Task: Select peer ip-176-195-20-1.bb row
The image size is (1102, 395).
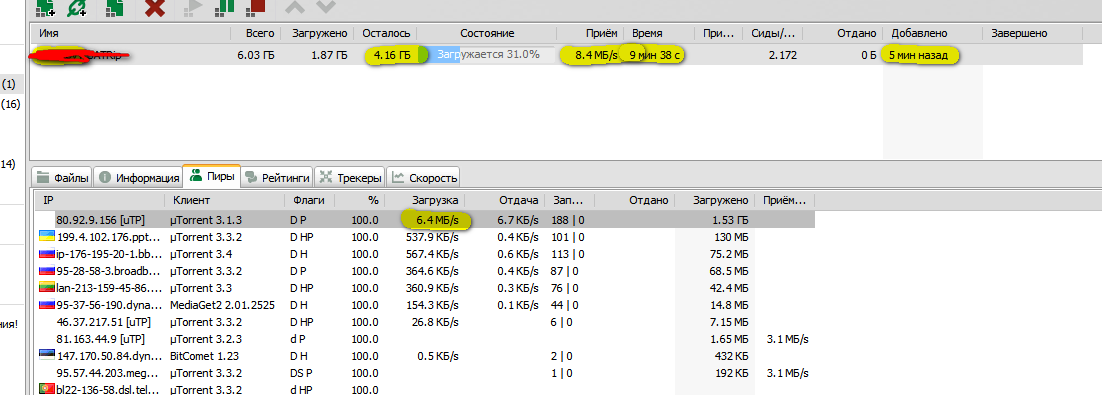Action: [425, 254]
